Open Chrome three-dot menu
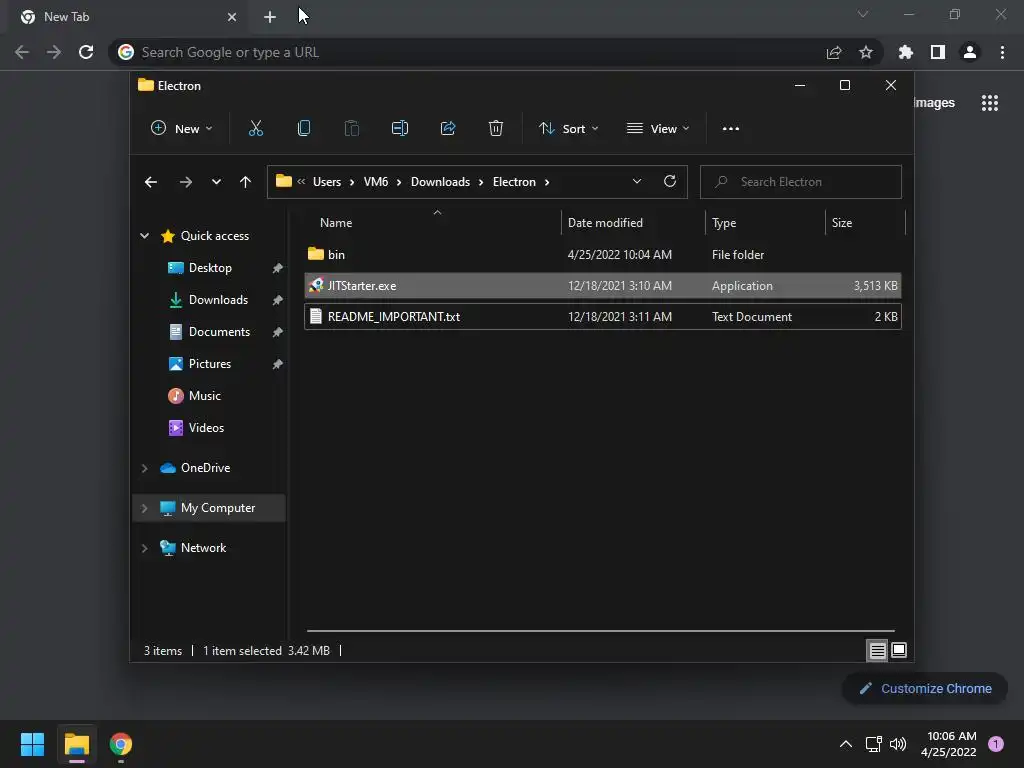 click(x=1002, y=52)
